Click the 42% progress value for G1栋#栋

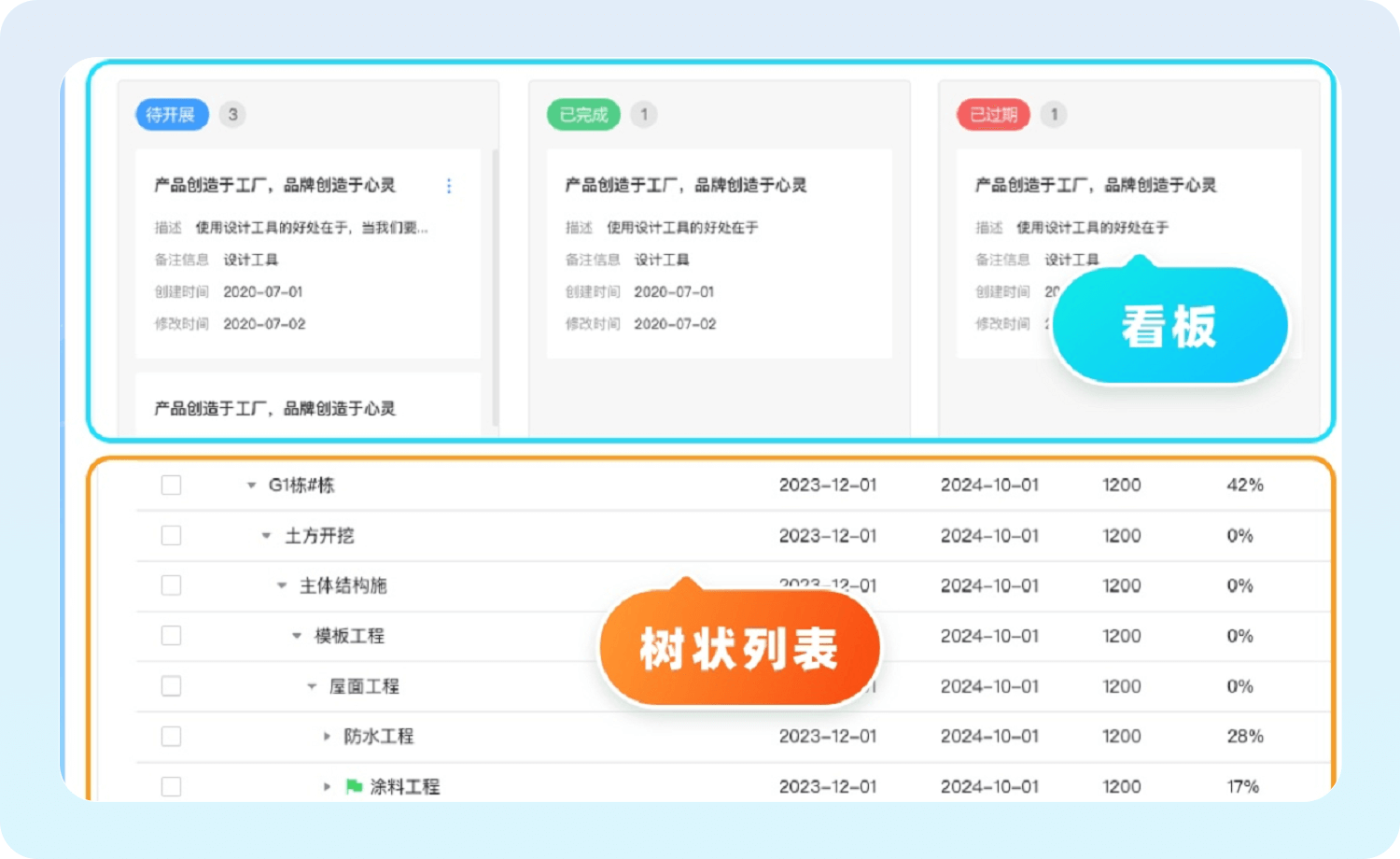(x=1245, y=486)
